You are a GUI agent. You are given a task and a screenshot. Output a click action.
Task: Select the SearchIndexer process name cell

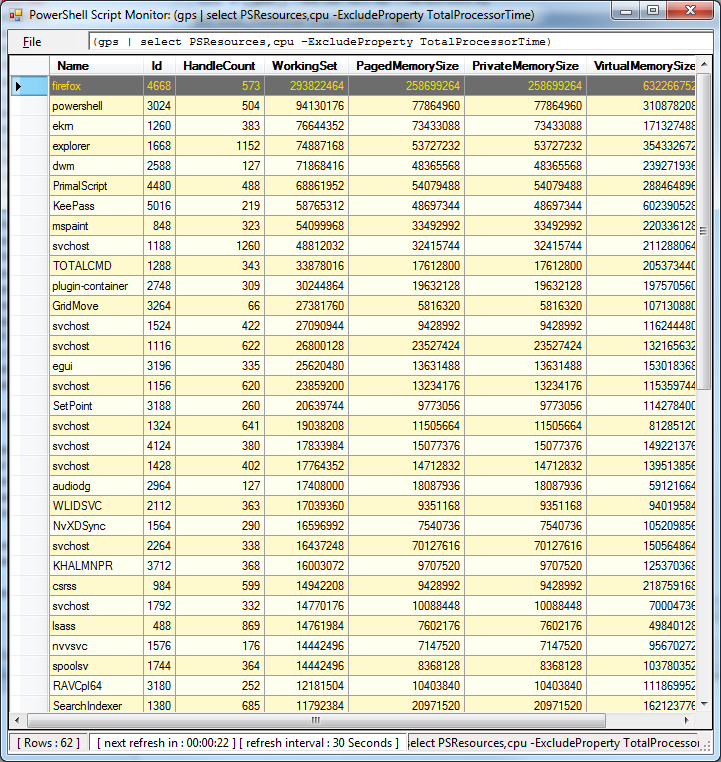coord(96,705)
